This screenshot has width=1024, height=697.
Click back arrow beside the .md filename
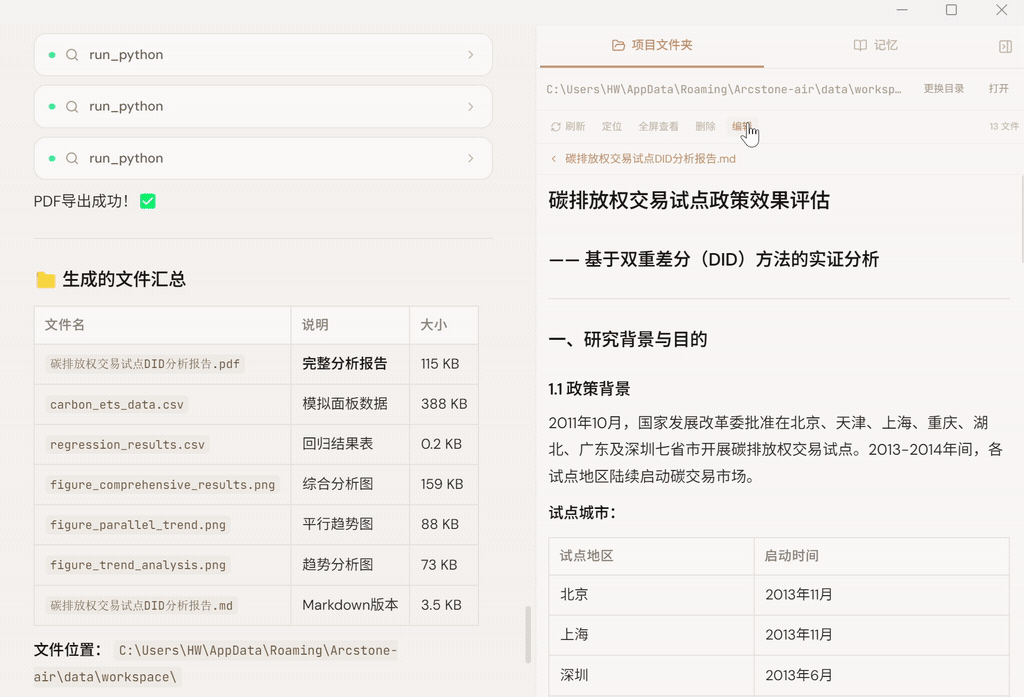(554, 159)
